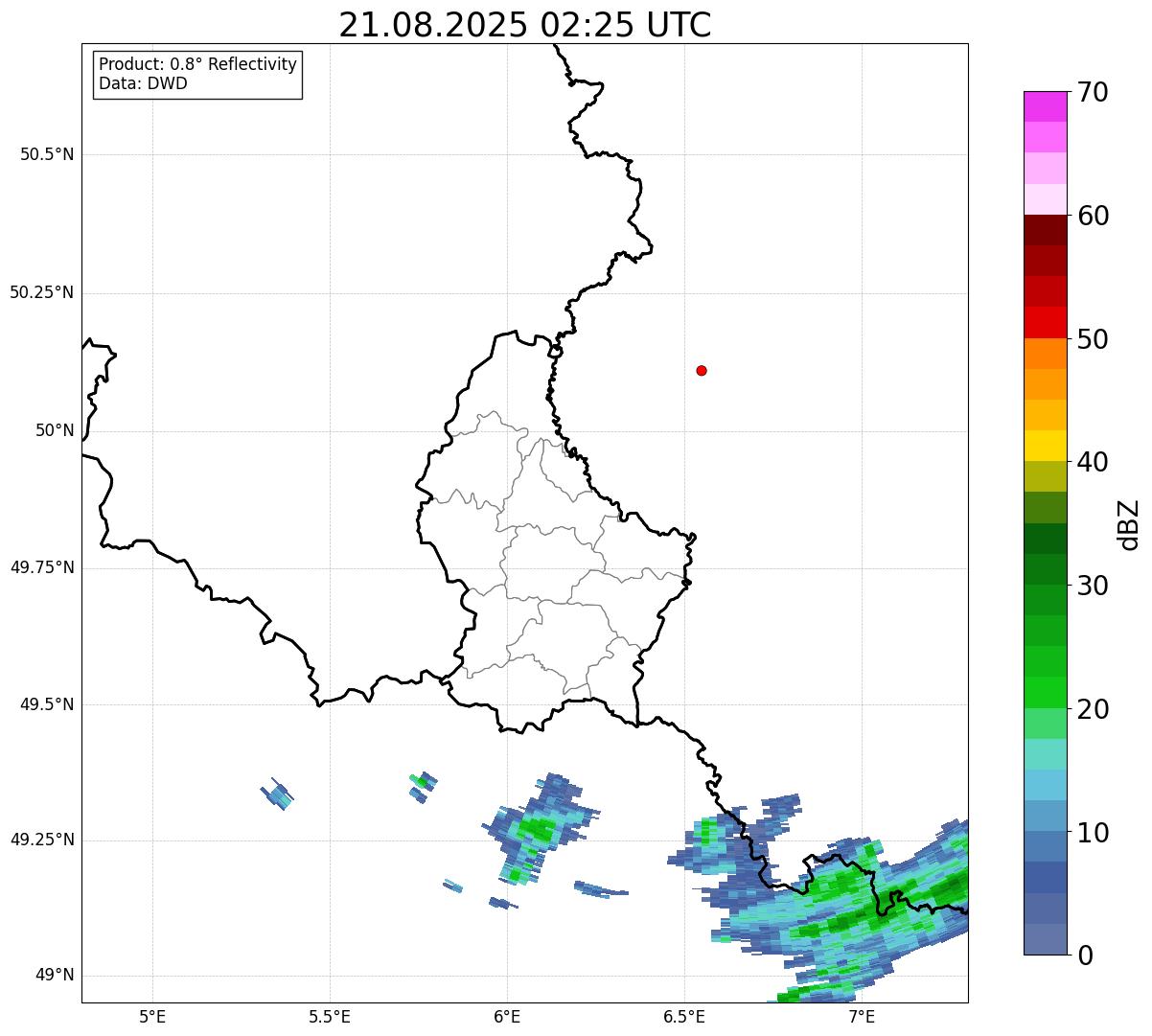Click the '6.5°E' longitude label
Viewport: 1152px width, 1036px height.
(x=684, y=1016)
